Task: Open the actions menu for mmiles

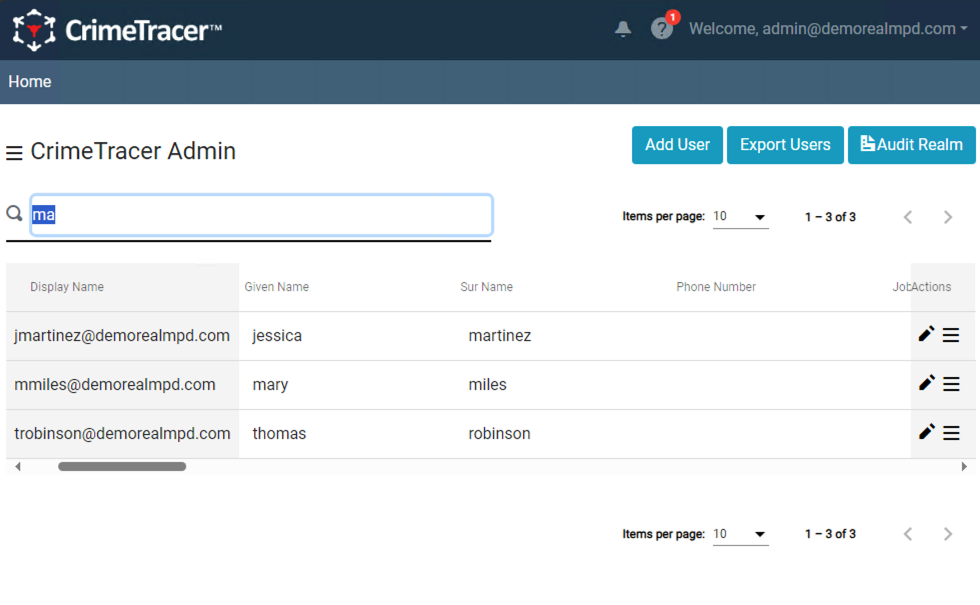Action: click(951, 384)
